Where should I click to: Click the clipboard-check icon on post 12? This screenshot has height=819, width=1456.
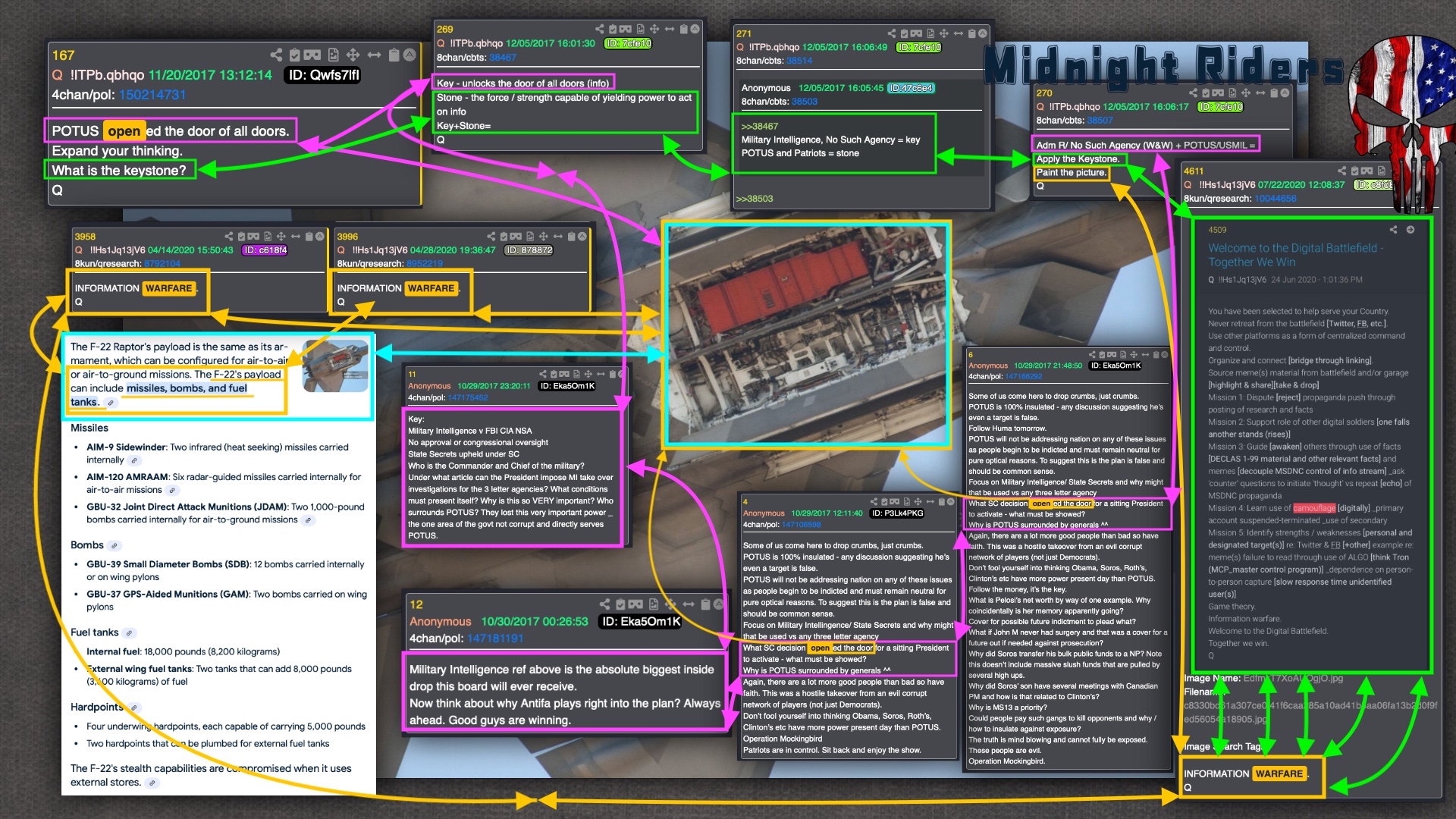[x=620, y=604]
